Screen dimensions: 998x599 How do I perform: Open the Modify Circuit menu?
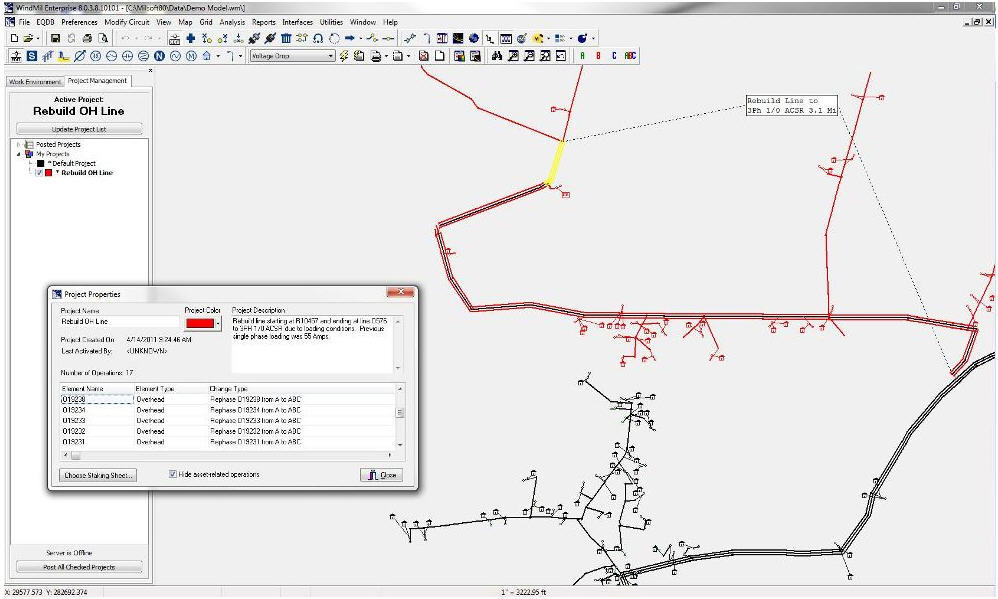pos(127,22)
